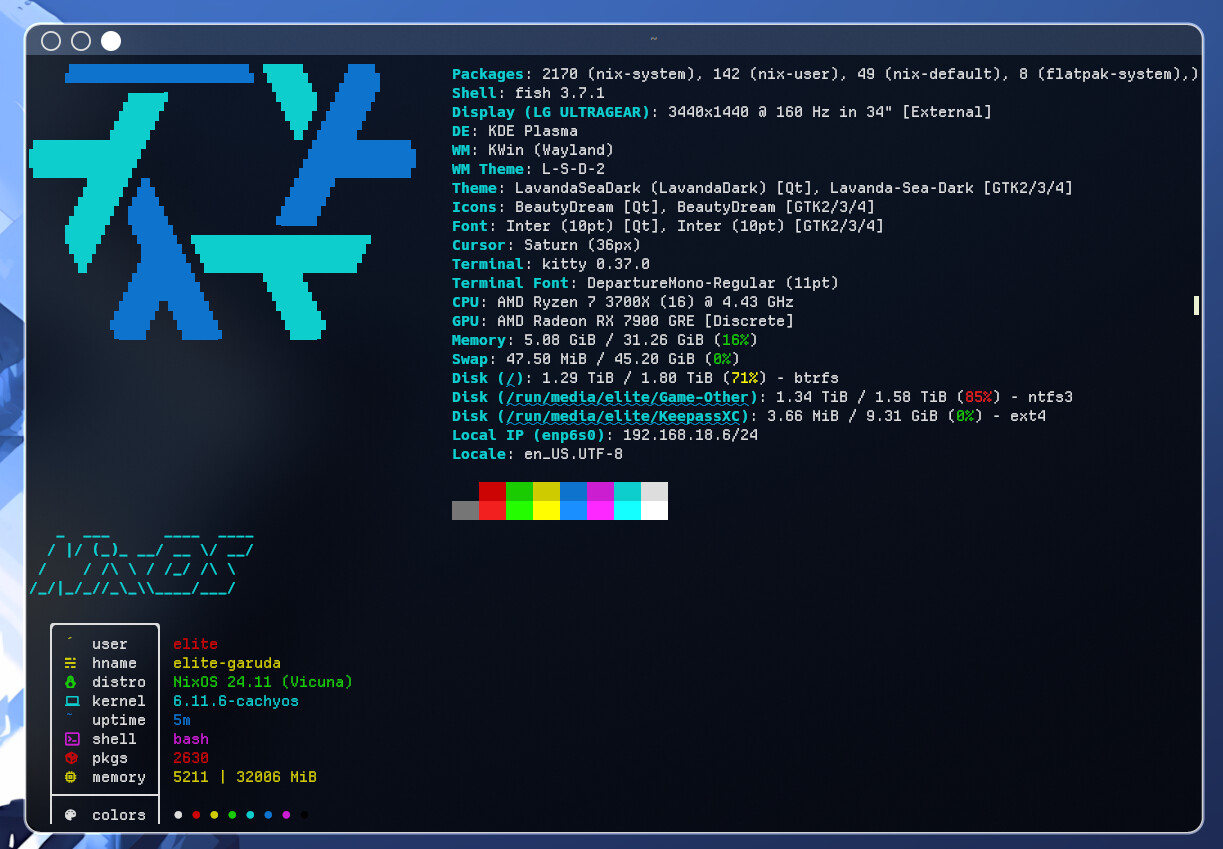Screen dimensions: 1223x849
Task: Click the middle hollow window button
Action: [x=81, y=41]
